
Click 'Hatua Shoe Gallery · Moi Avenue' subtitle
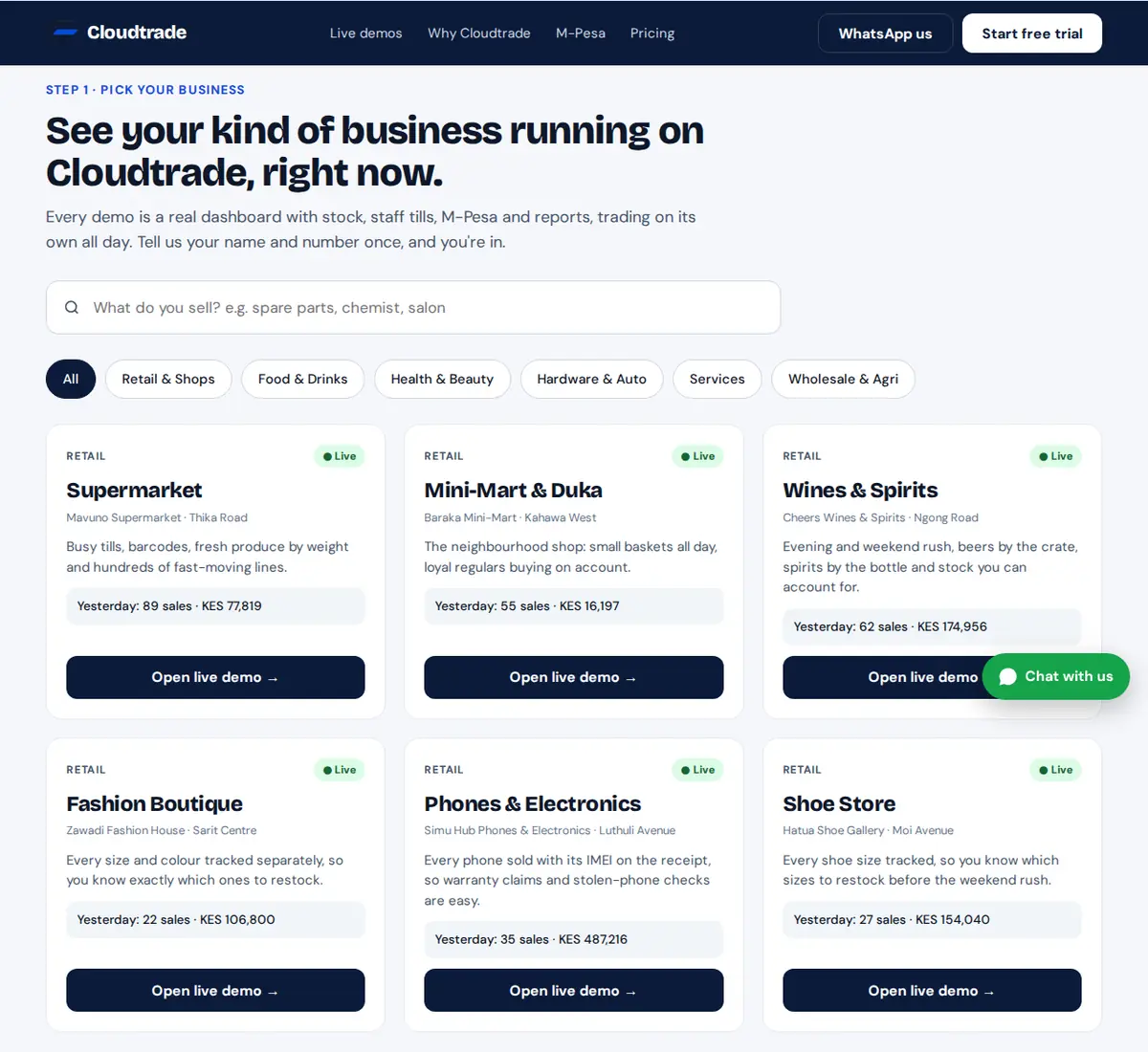[x=868, y=830]
